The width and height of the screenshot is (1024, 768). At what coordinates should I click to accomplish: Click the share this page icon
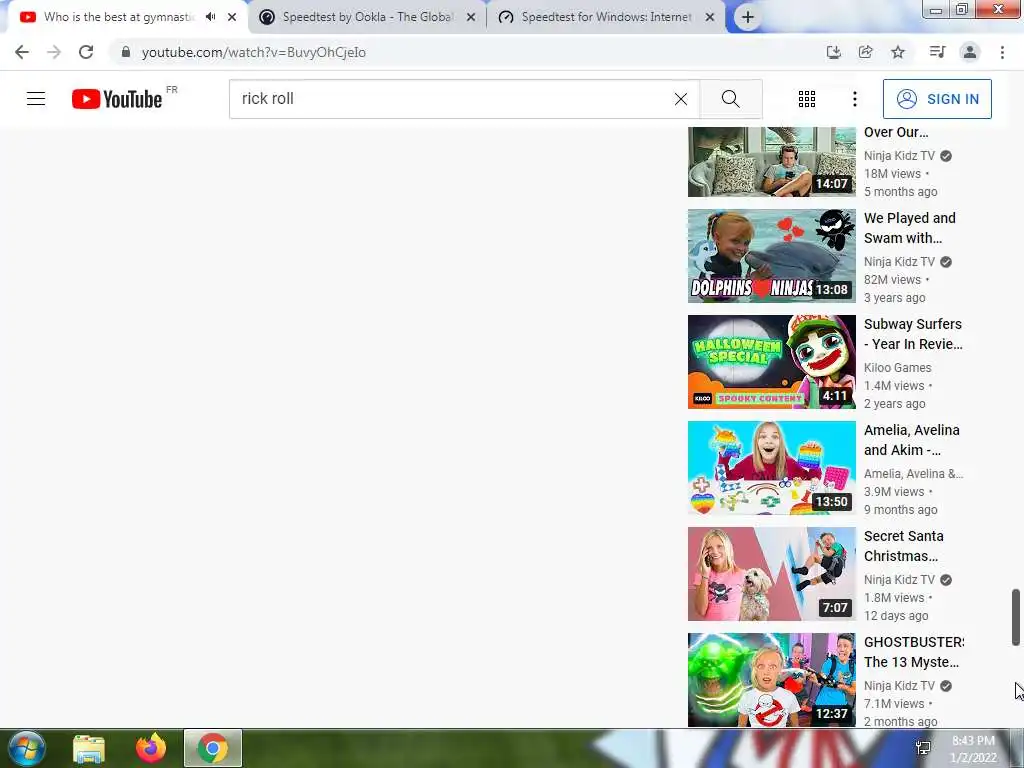865,52
